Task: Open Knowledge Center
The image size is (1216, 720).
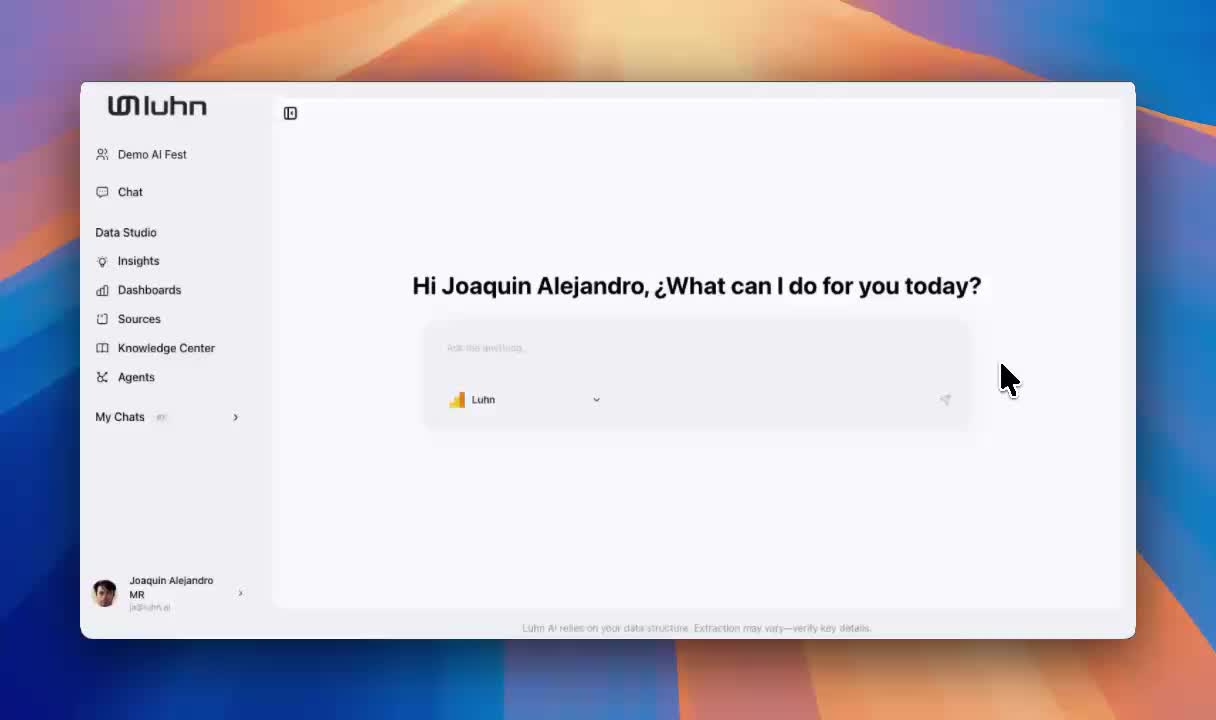Action: tap(166, 348)
